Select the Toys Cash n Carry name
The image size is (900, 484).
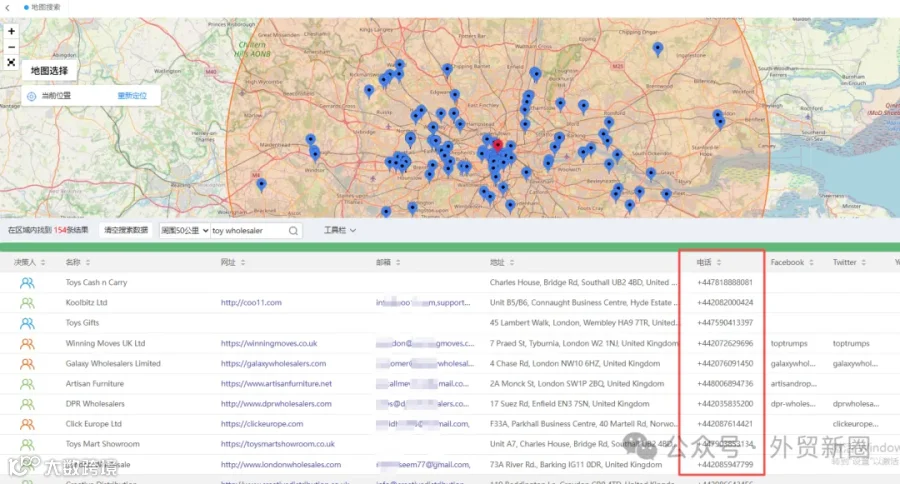tap(96, 282)
